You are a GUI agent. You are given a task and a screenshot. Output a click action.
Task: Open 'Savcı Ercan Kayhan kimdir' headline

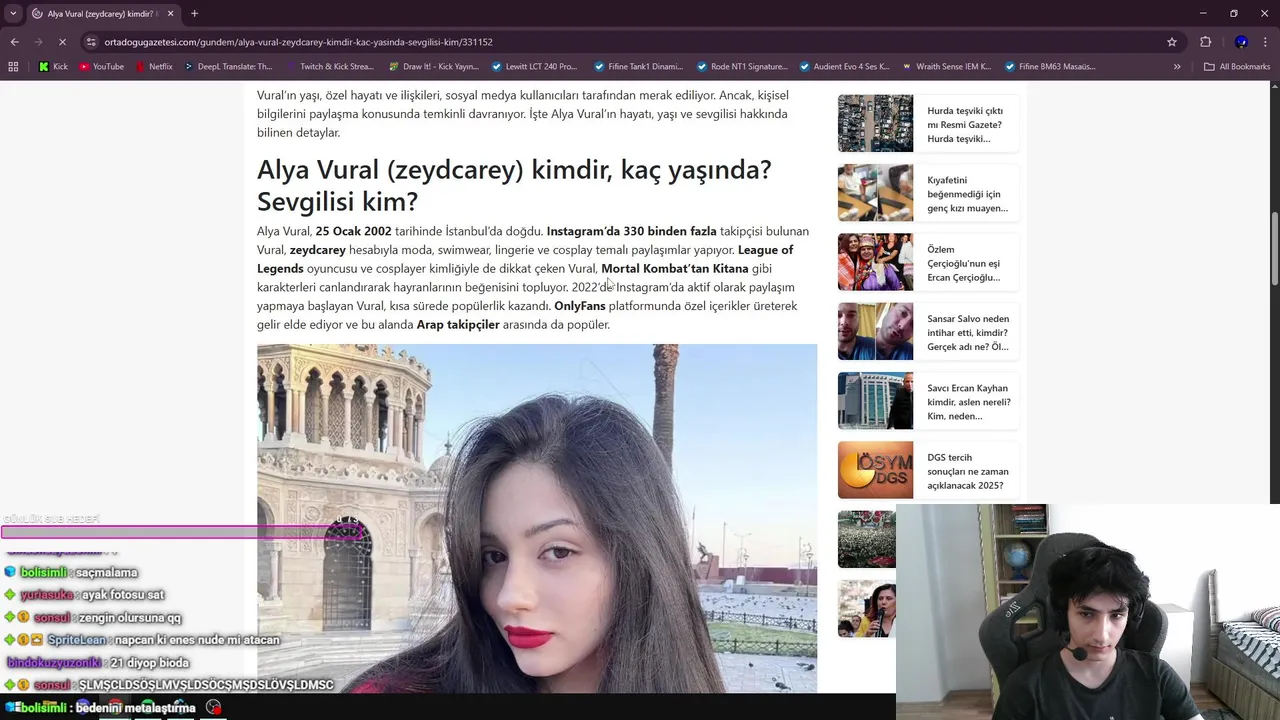point(968,402)
